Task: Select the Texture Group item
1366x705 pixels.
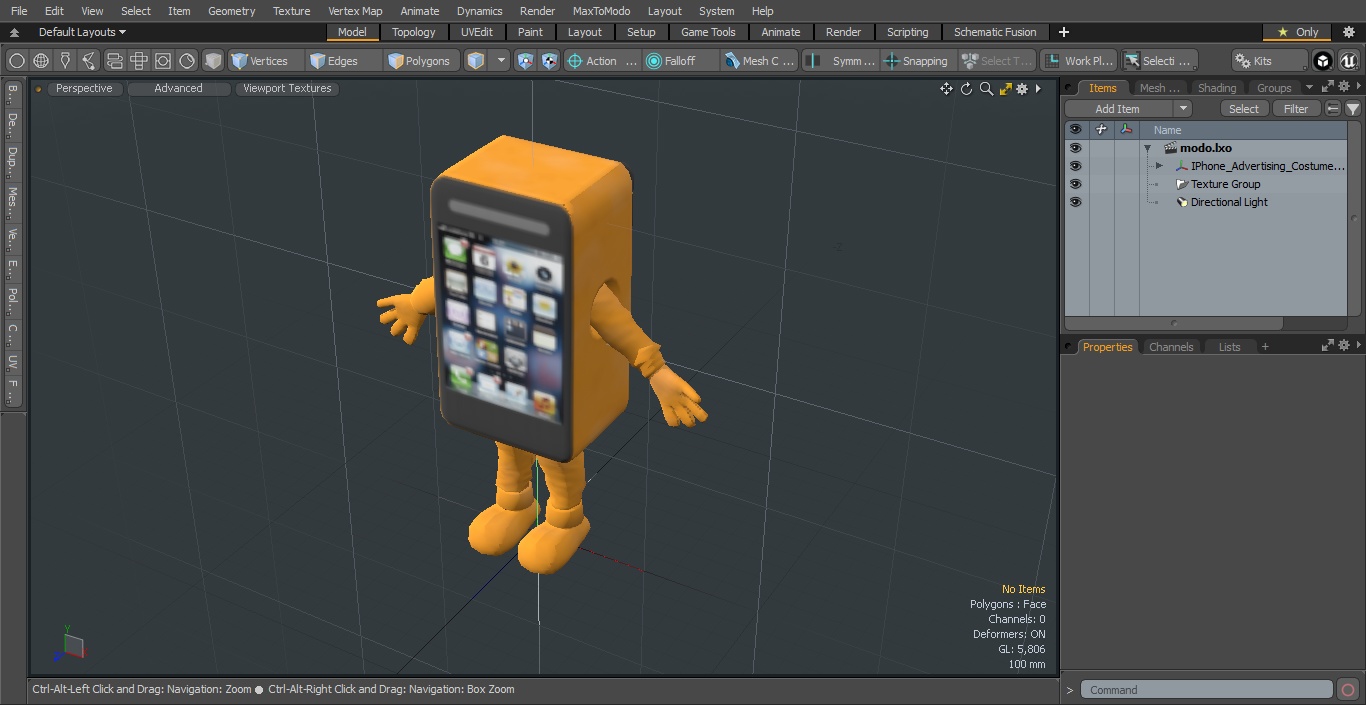Action: pyautogui.click(x=1225, y=184)
